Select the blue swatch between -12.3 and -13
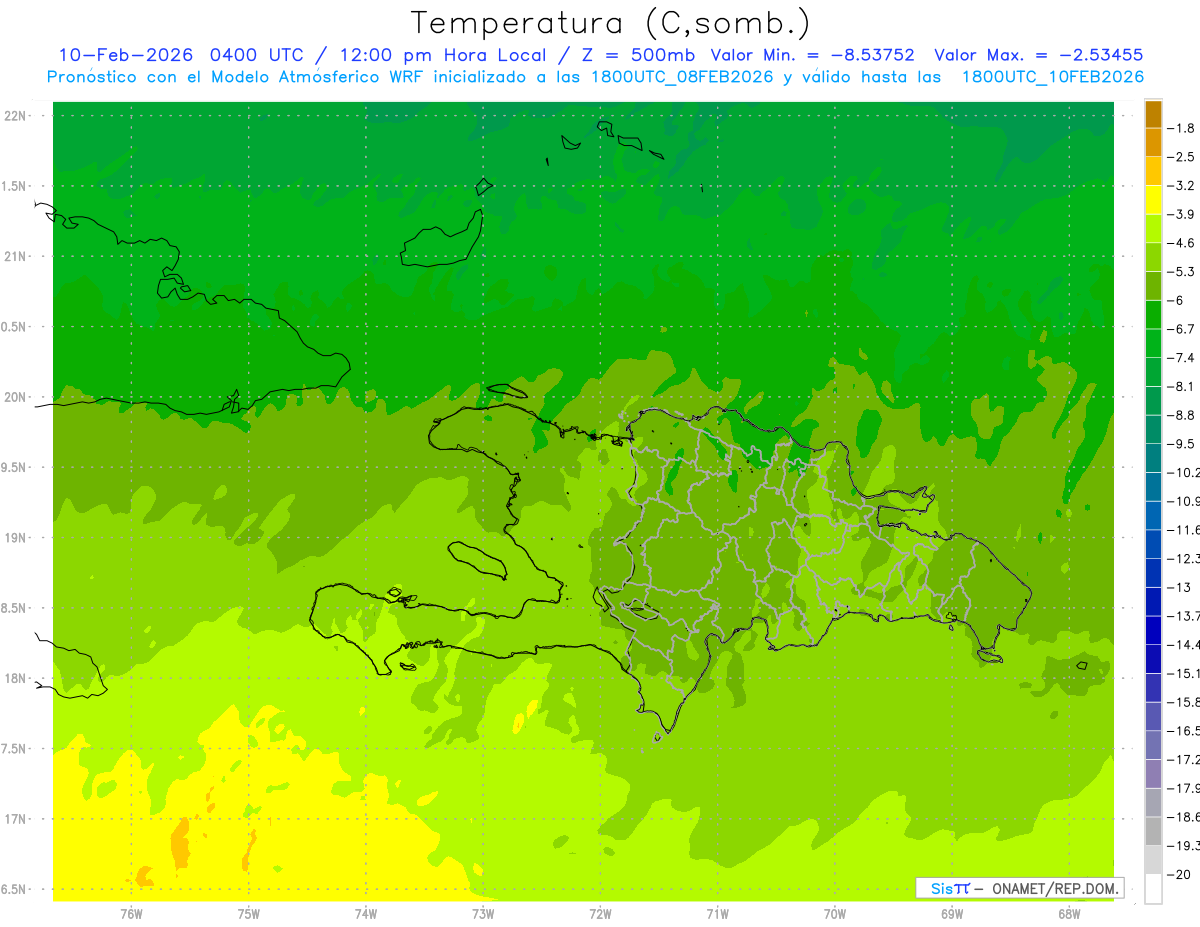 pos(1153,573)
